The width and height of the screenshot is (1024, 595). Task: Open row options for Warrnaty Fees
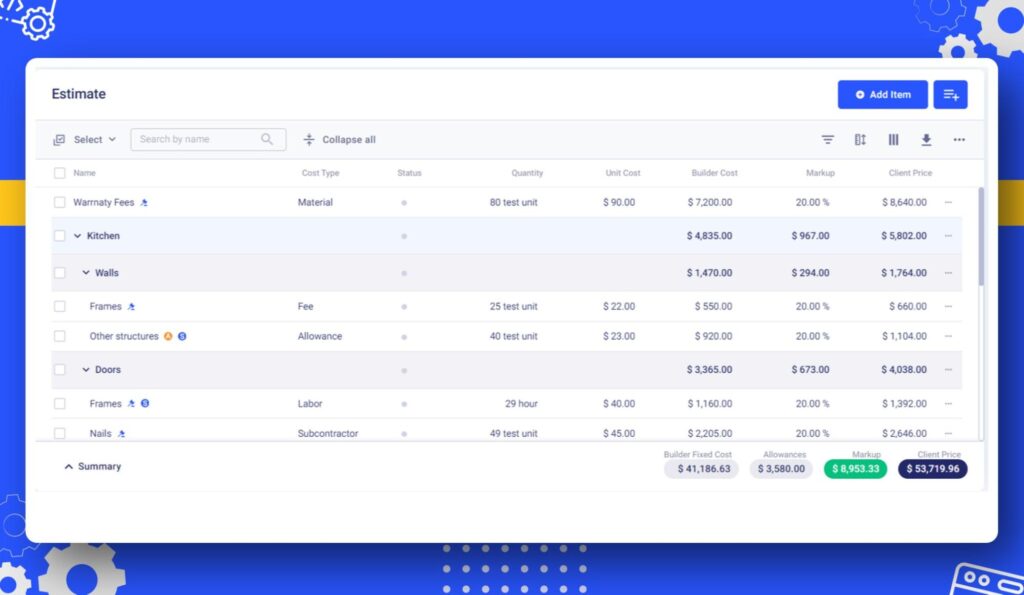click(948, 202)
